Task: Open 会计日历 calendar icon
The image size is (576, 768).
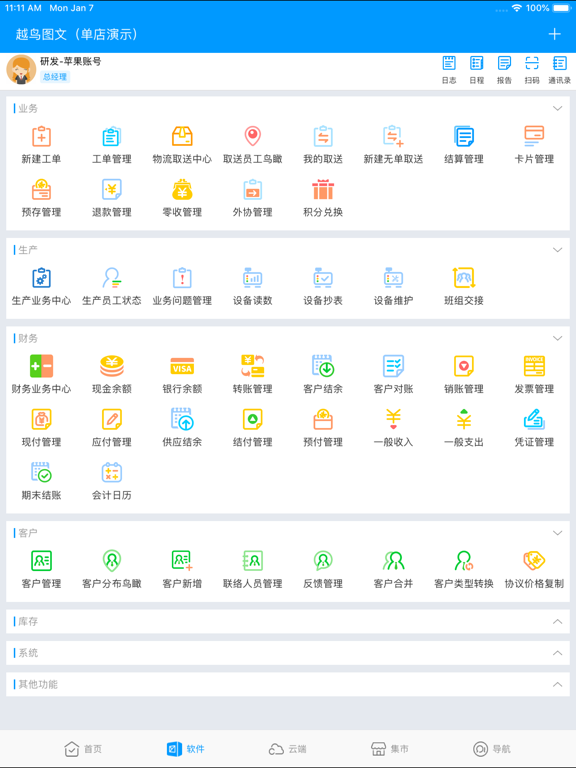Action: pyautogui.click(x=112, y=473)
